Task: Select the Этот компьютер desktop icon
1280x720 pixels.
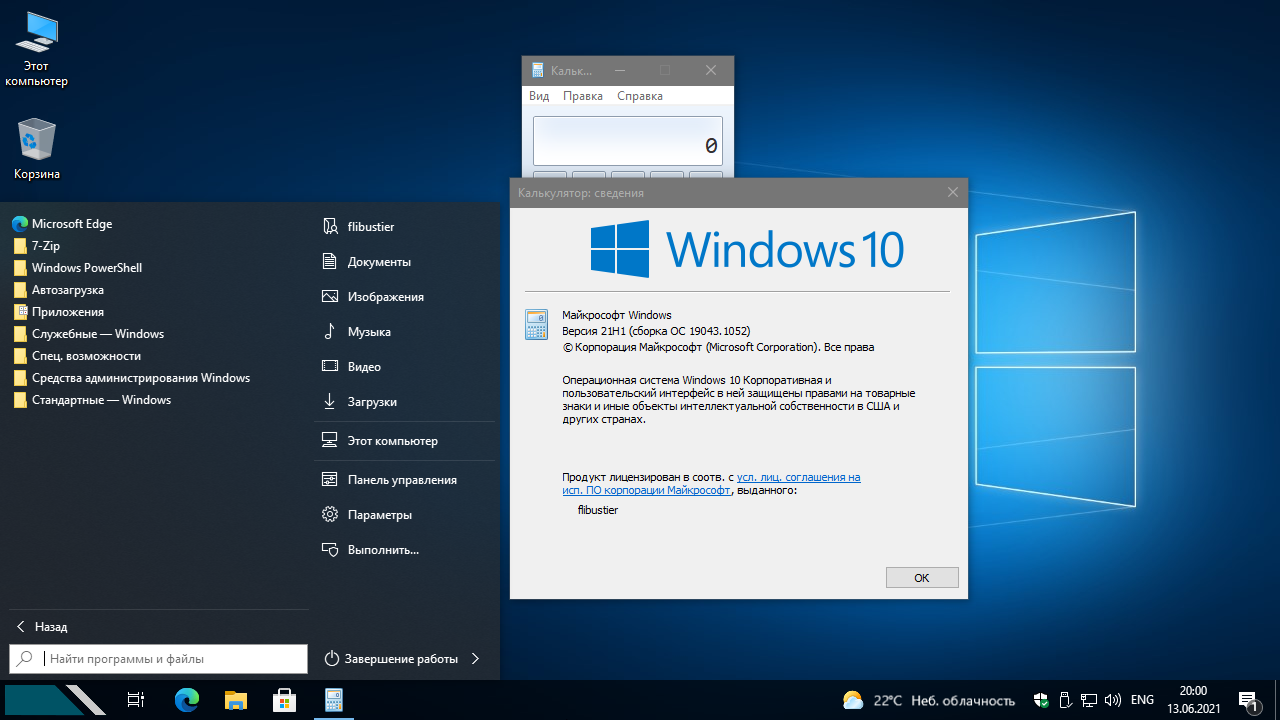Action: pyautogui.click(x=37, y=50)
